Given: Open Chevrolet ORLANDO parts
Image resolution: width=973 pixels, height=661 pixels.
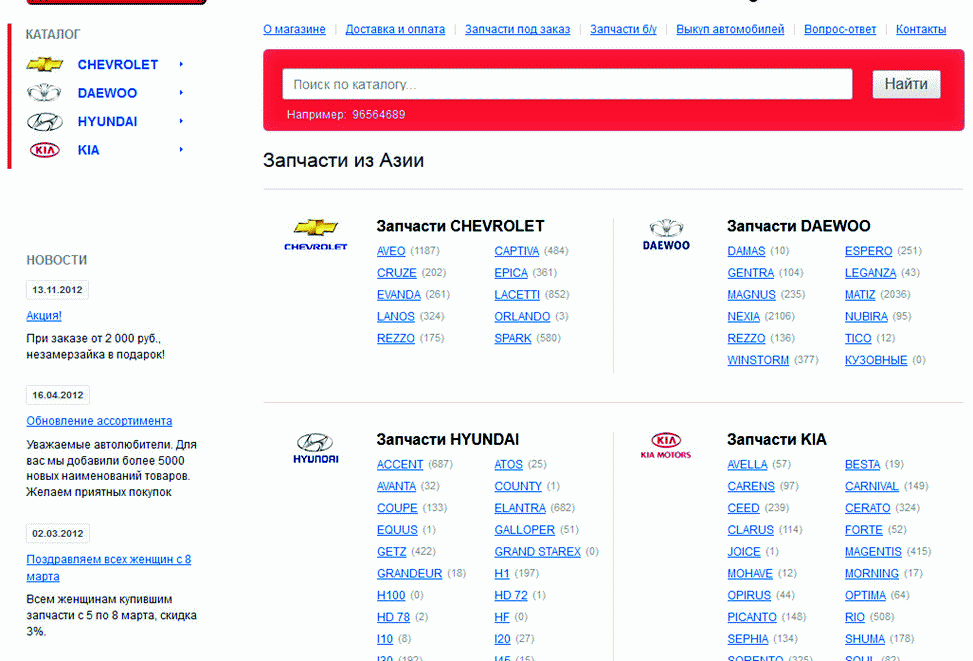Looking at the screenshot, I should tap(522, 317).
